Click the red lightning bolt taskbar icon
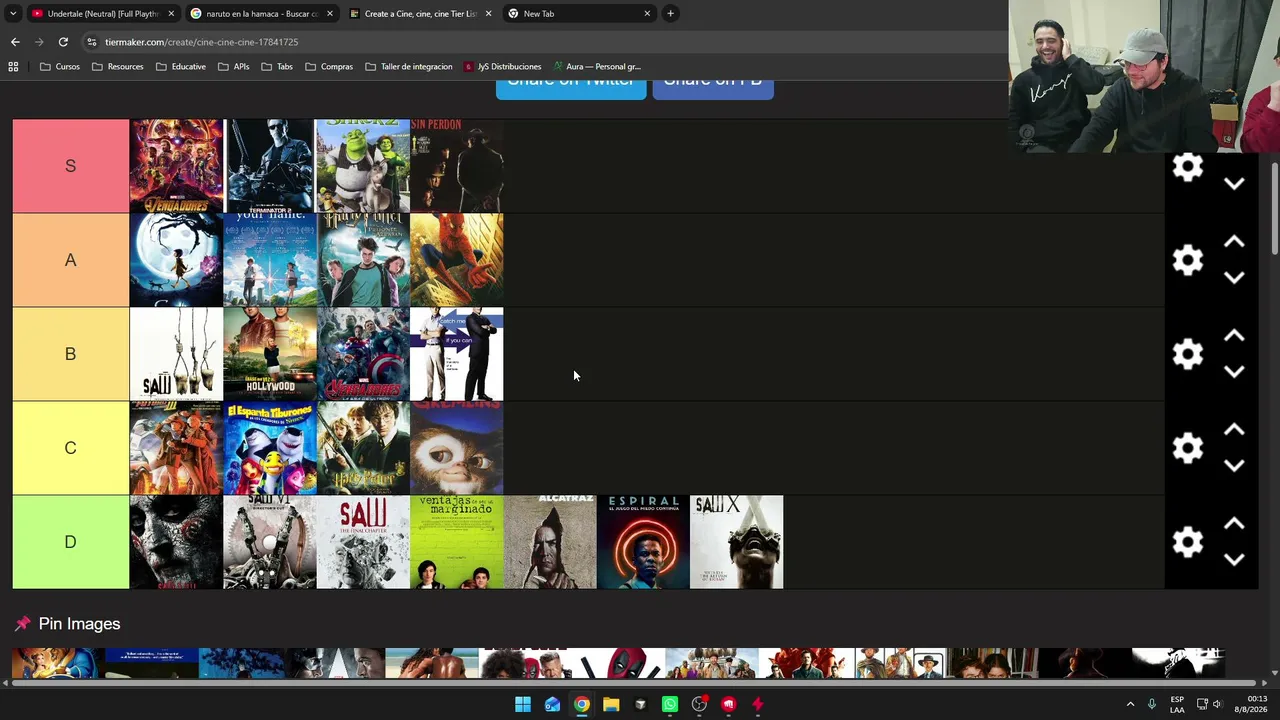 coord(758,704)
